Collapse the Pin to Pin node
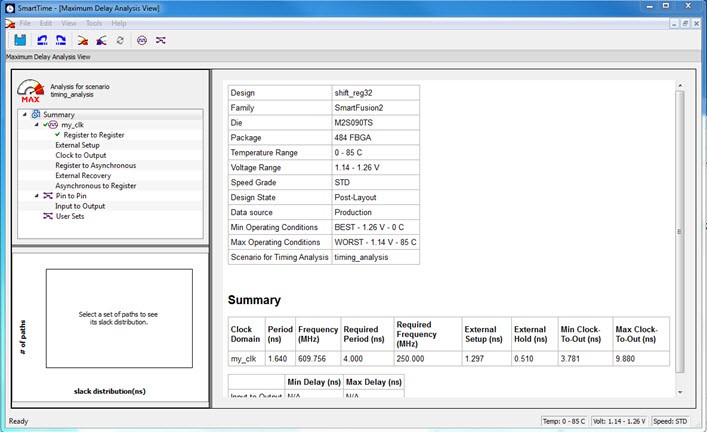The width and height of the screenshot is (707, 432). click(35, 196)
